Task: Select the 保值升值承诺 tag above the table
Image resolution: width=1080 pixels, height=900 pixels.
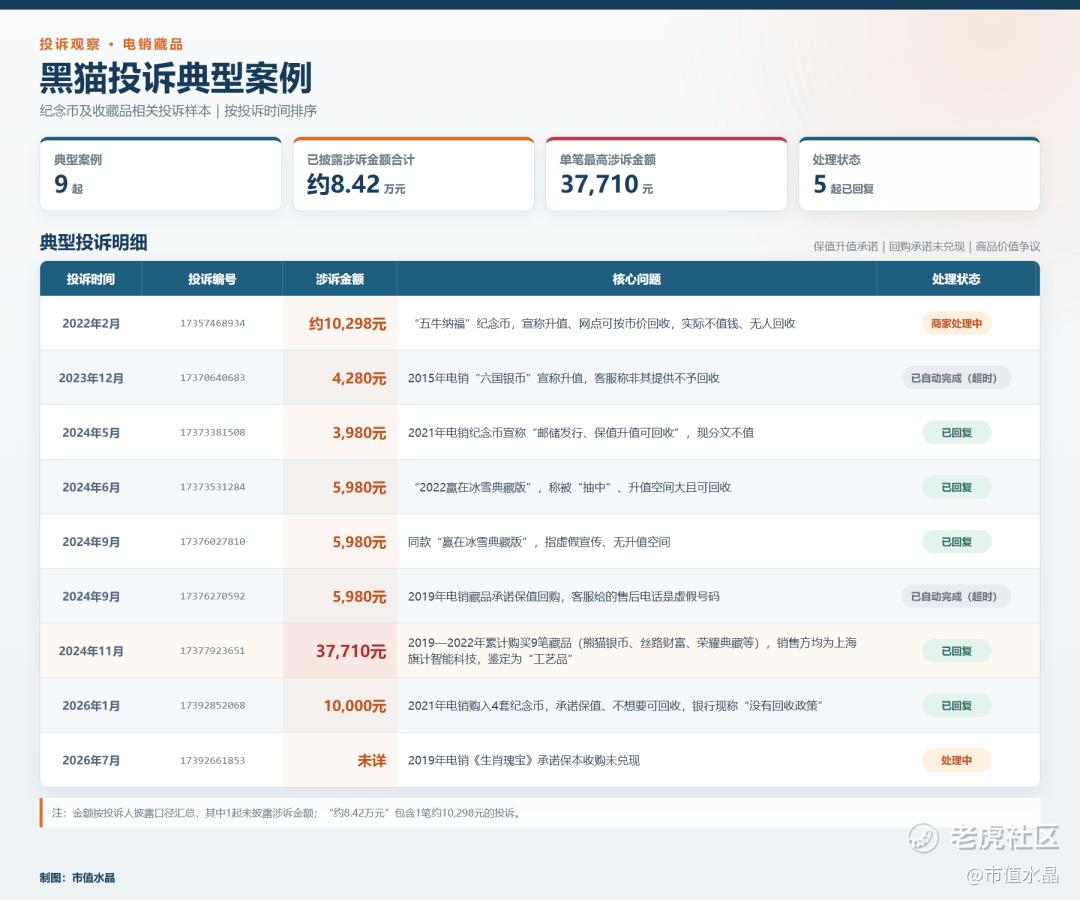Action: point(845,247)
